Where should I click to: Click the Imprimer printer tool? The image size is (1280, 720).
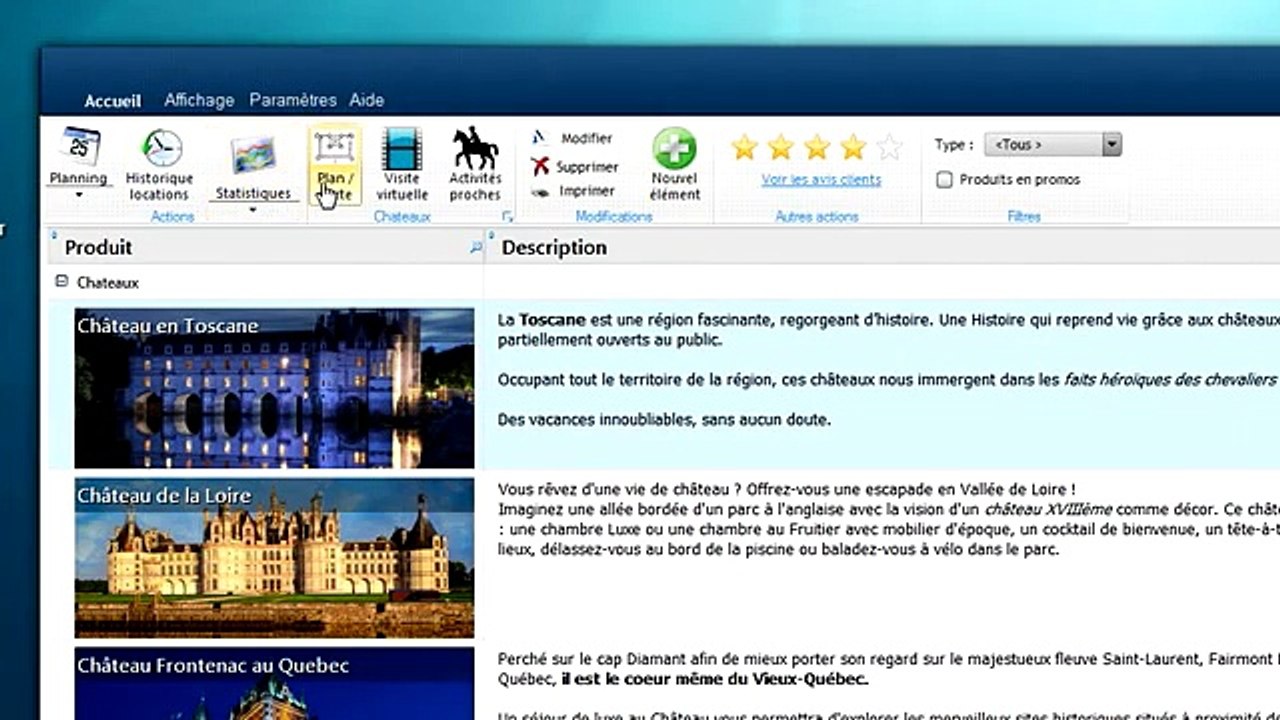tap(573, 191)
